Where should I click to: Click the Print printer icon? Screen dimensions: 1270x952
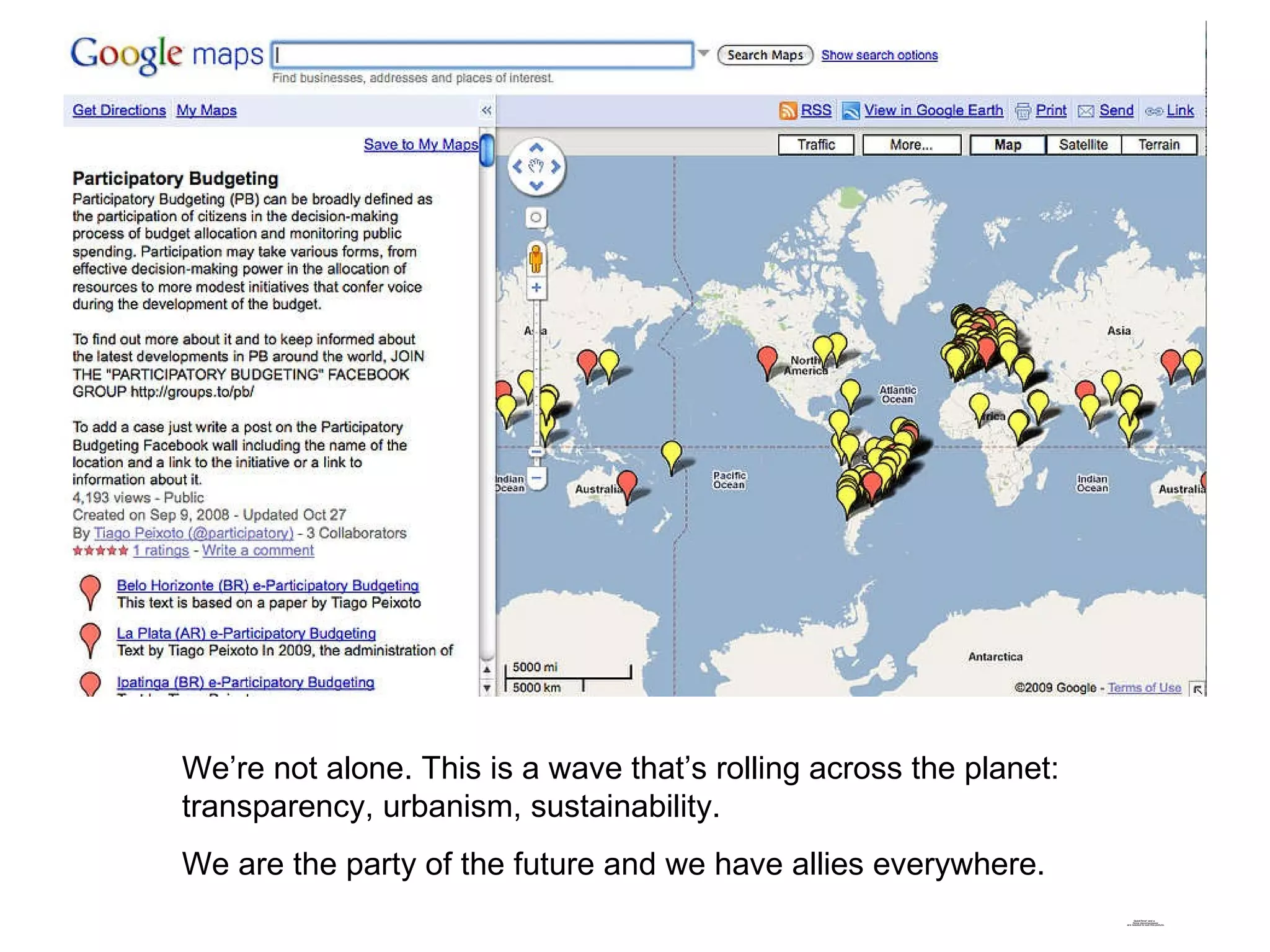(1023, 111)
